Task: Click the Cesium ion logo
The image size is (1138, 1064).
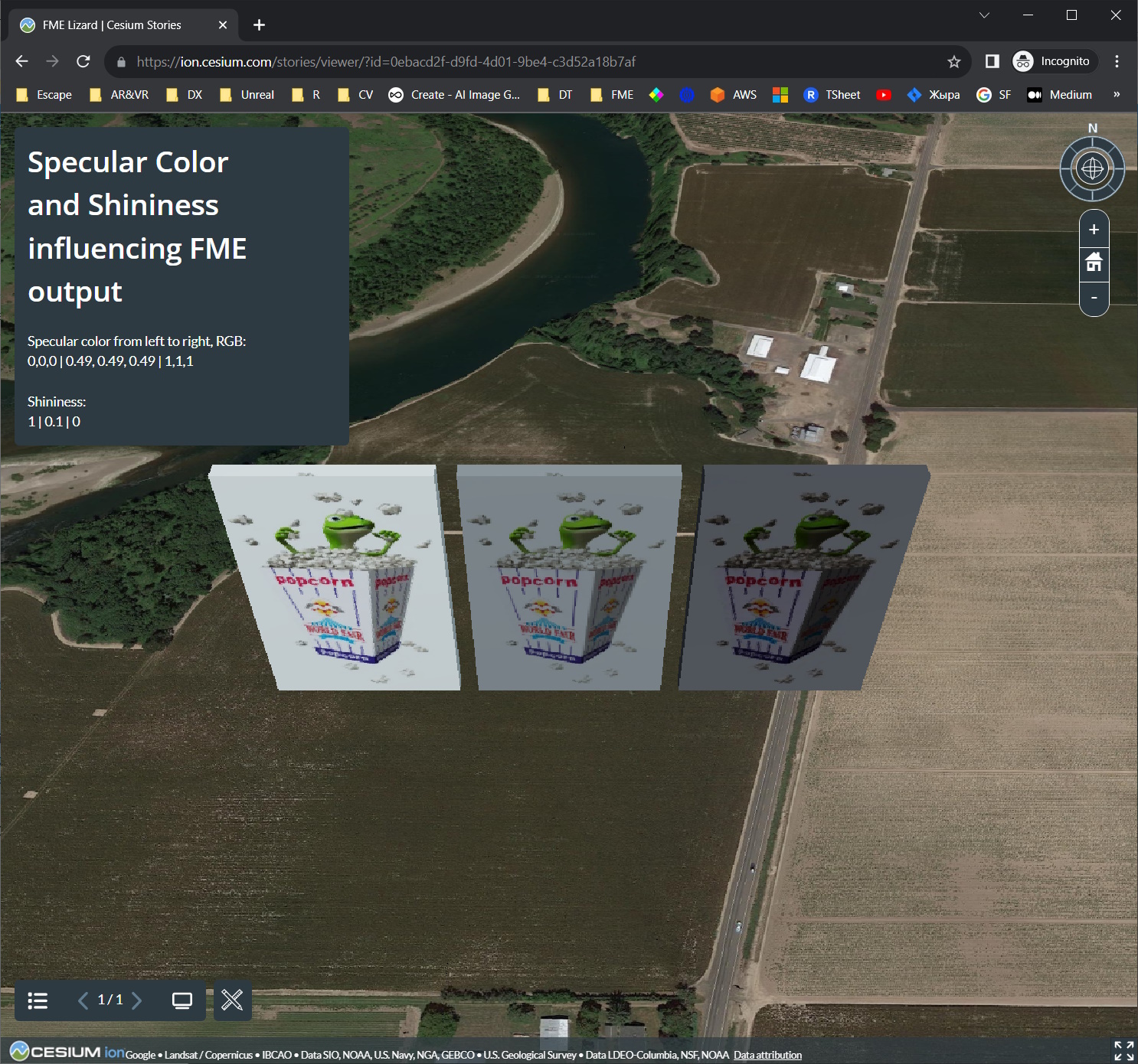Action: [67, 1052]
